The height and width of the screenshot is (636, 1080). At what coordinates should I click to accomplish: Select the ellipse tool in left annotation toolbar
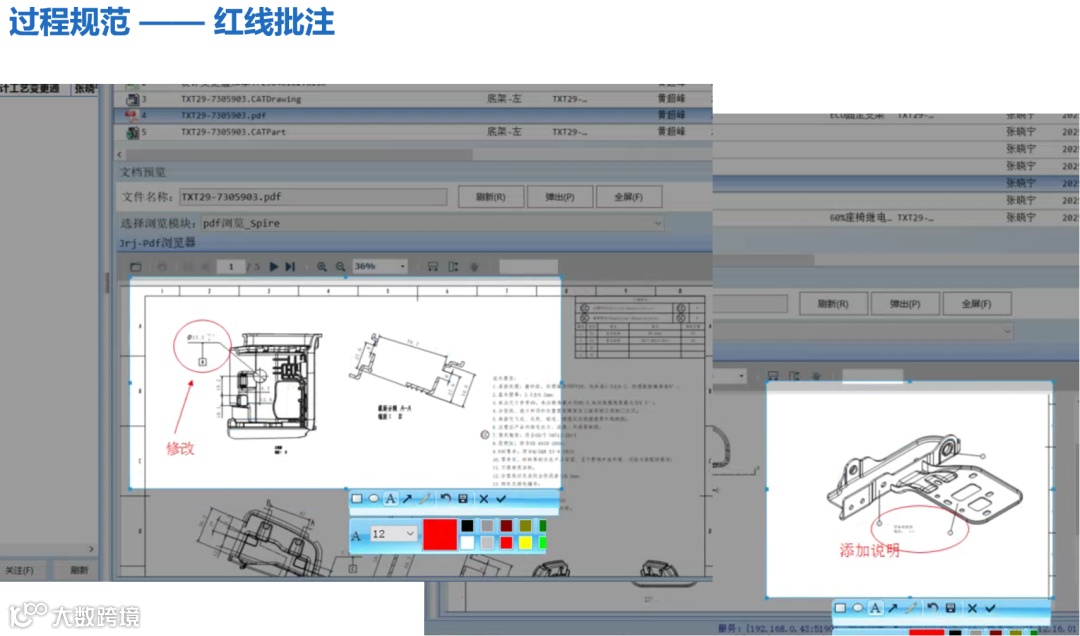point(373,498)
